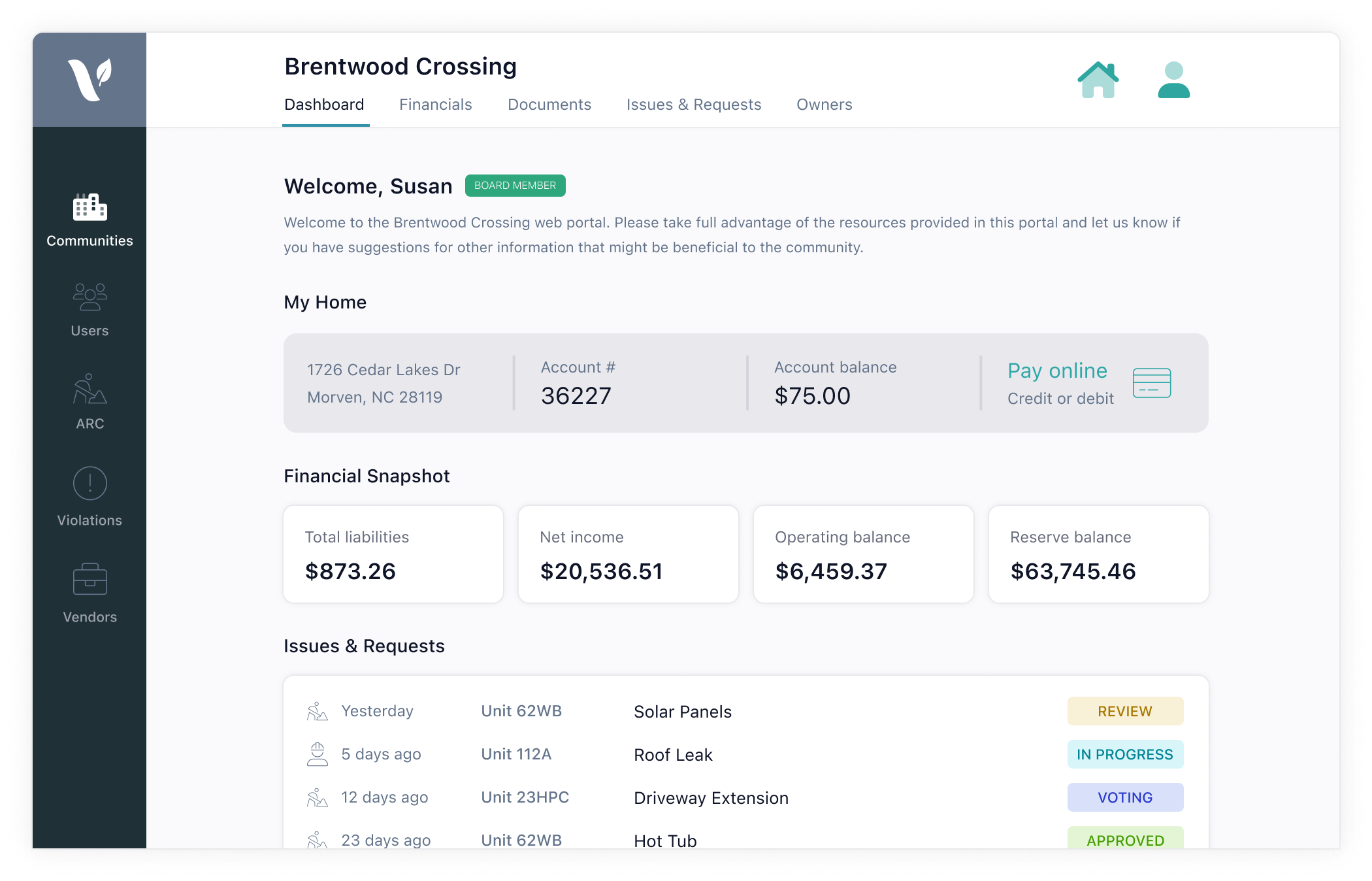Screen dimensions: 1372x881
Task: Open the Reserve balance card
Action: point(1099,554)
